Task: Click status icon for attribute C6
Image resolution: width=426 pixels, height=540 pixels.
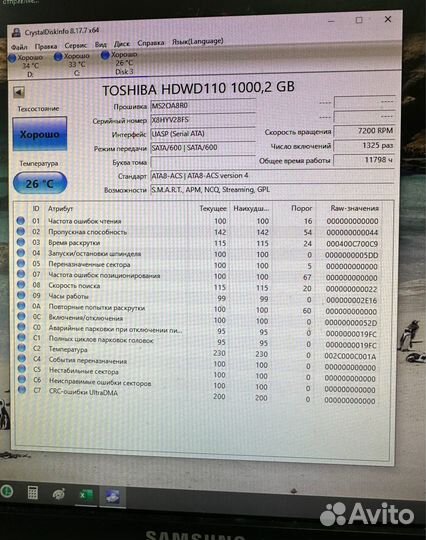Action: click(22, 379)
